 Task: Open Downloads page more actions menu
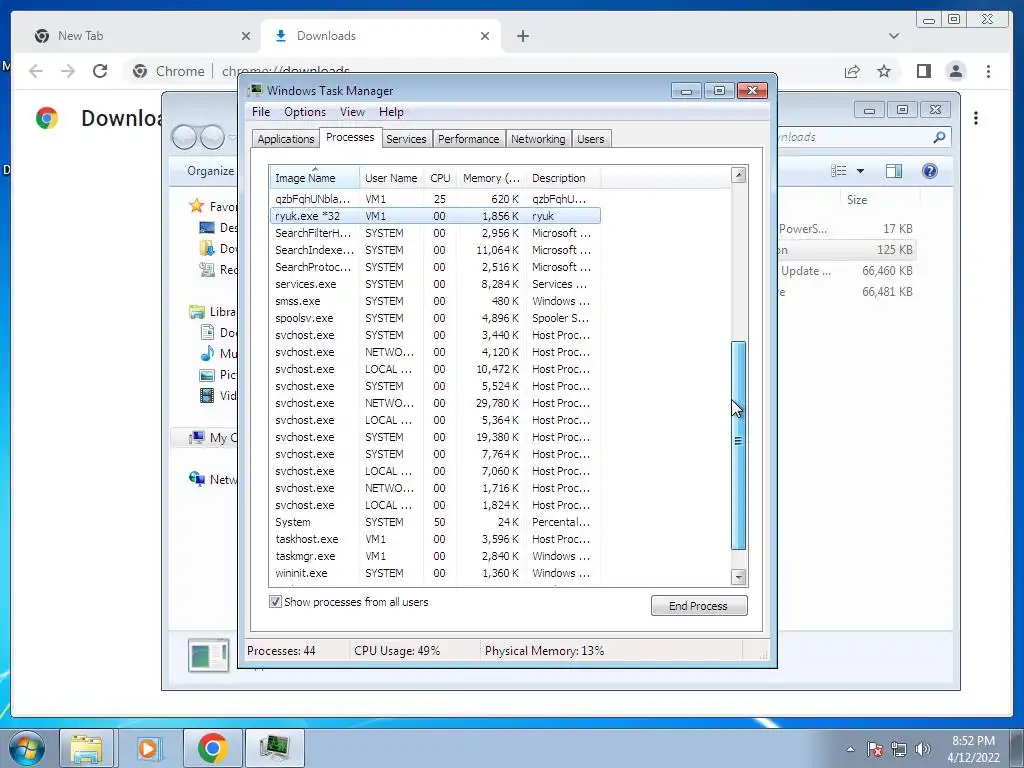pos(976,118)
